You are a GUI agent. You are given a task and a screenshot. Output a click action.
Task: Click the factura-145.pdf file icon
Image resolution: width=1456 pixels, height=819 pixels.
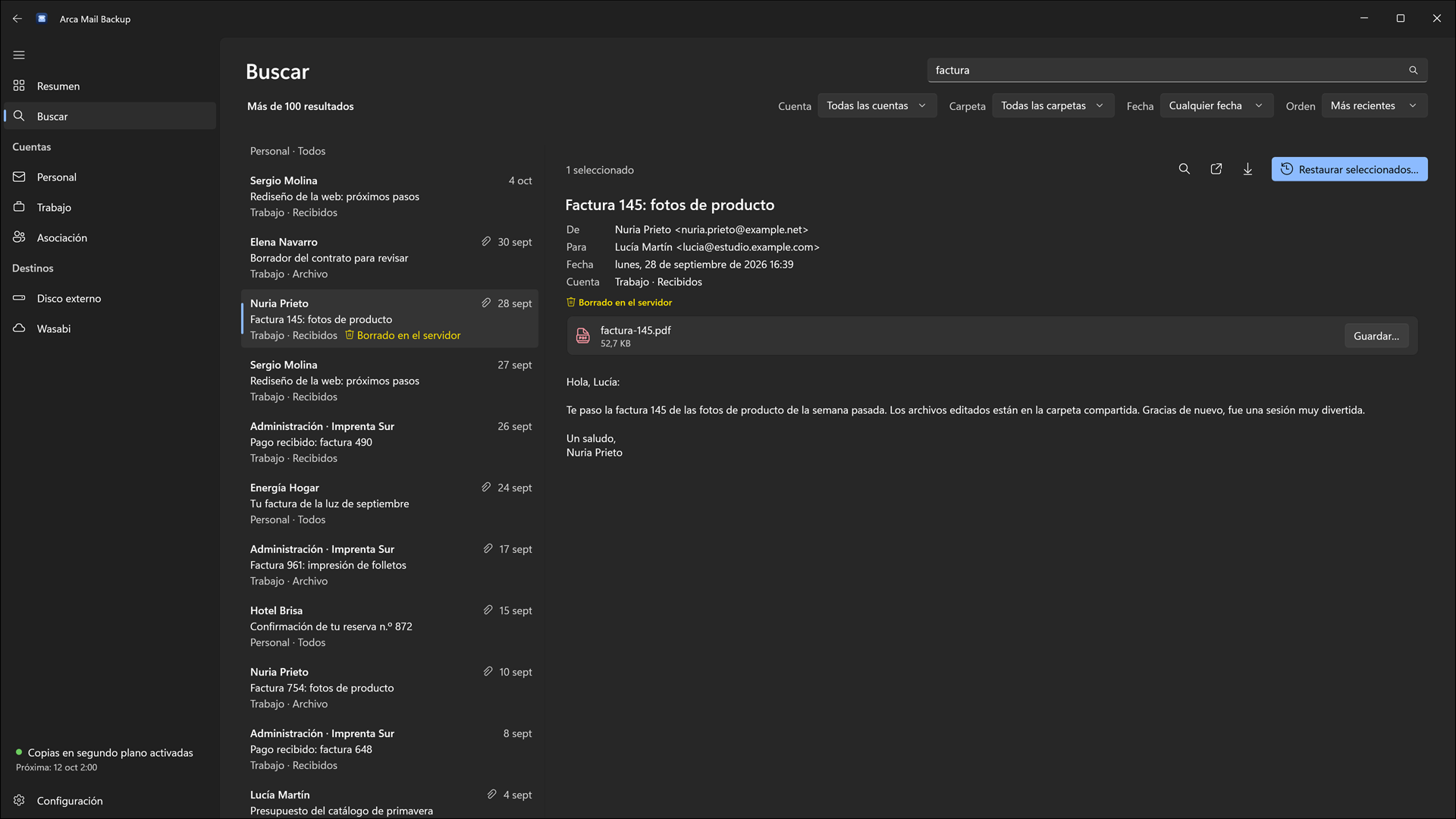(x=582, y=336)
